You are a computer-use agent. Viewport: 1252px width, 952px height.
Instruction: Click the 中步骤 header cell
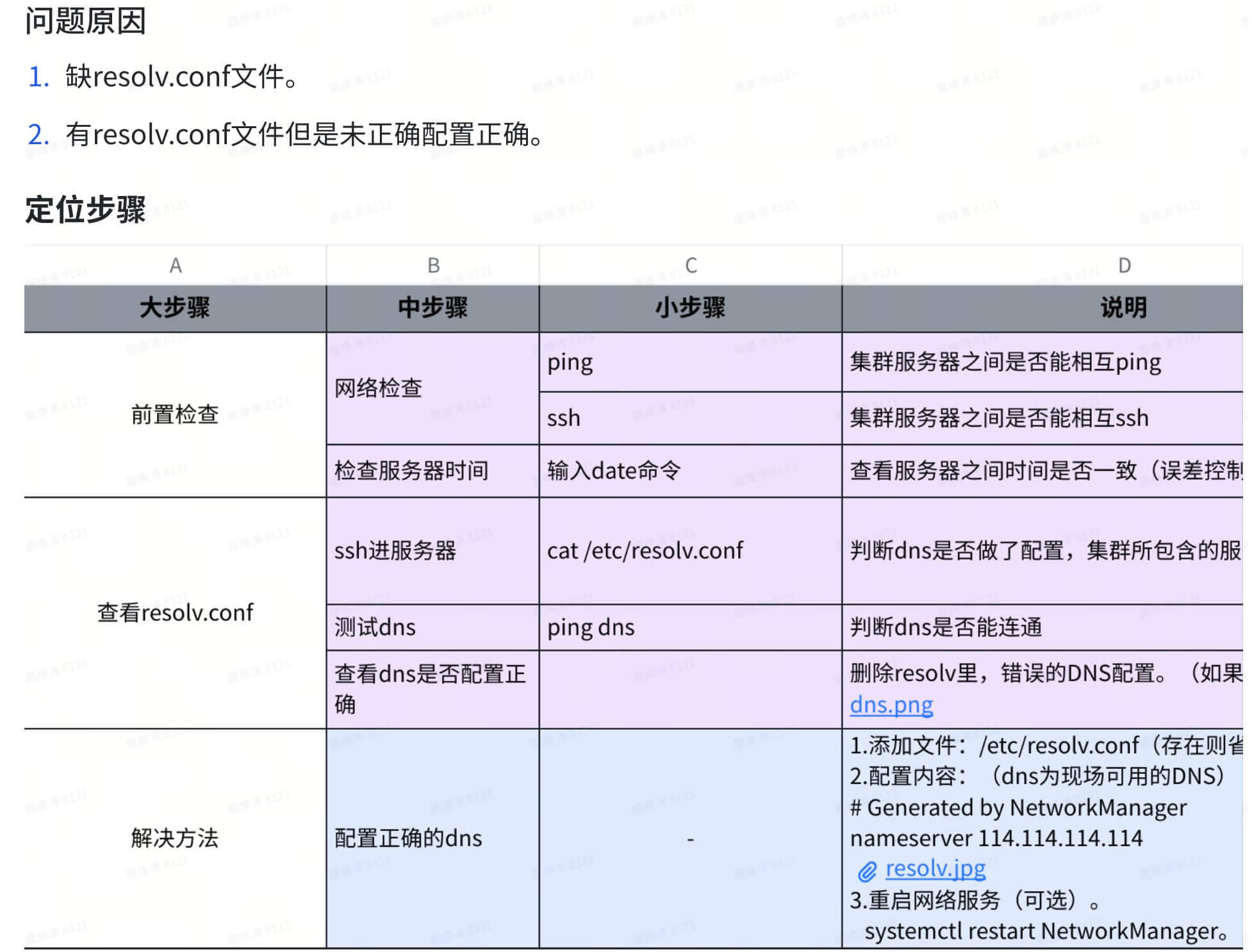pos(433,308)
